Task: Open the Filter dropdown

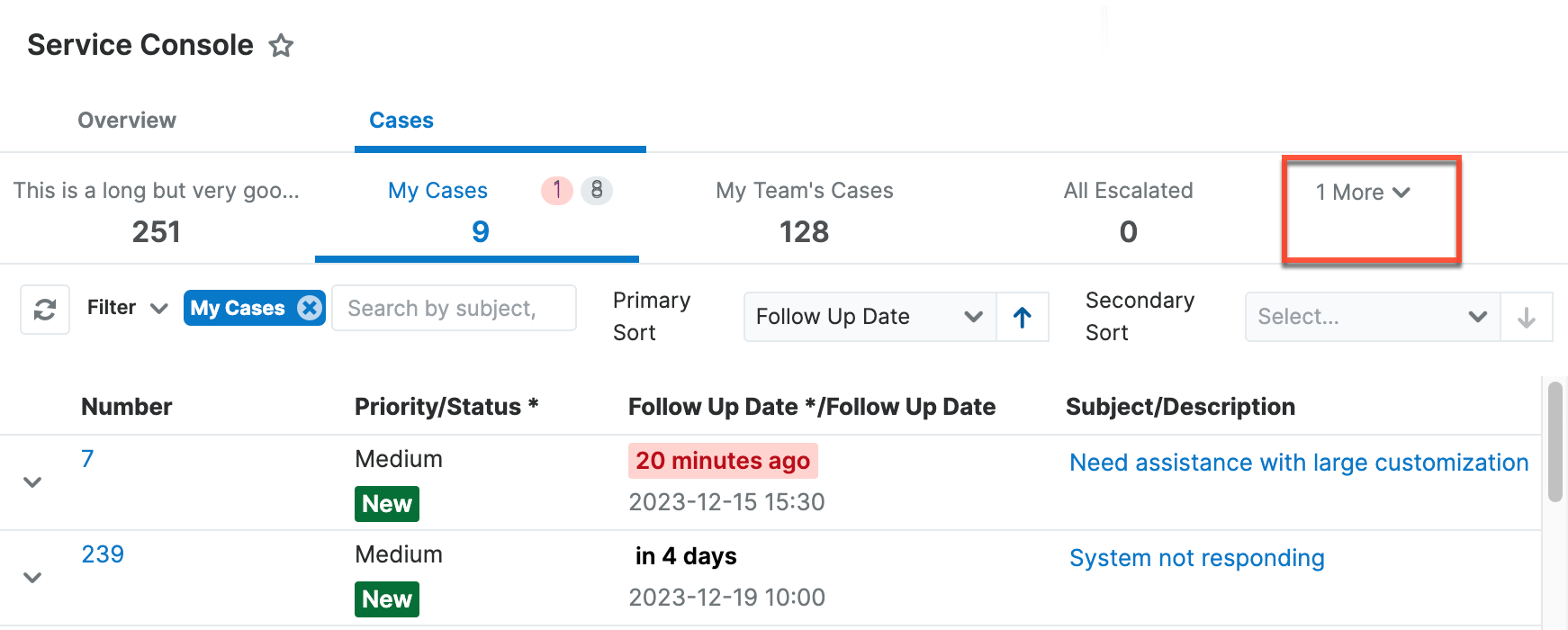Action: [128, 308]
